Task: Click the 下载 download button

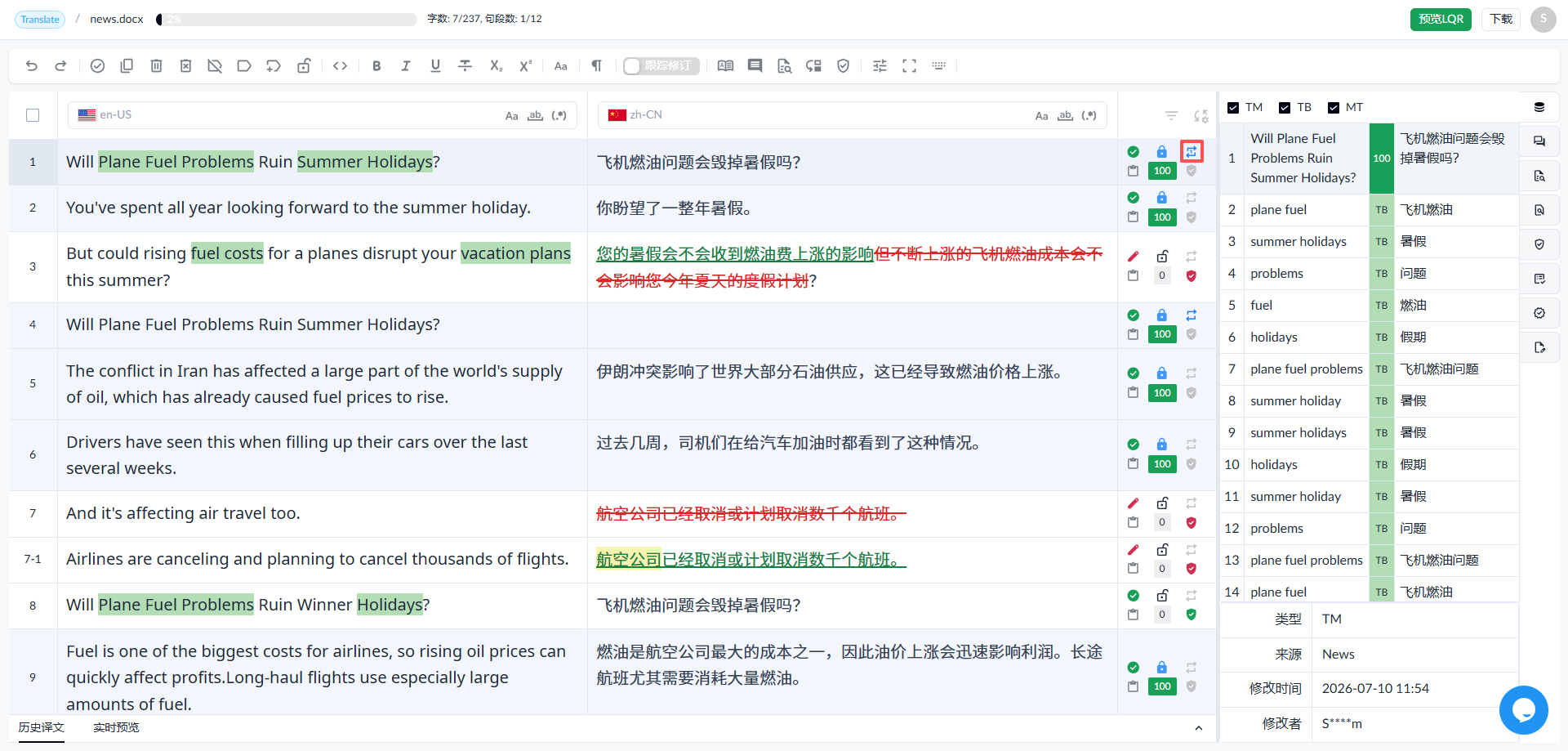Action: coord(1501,19)
